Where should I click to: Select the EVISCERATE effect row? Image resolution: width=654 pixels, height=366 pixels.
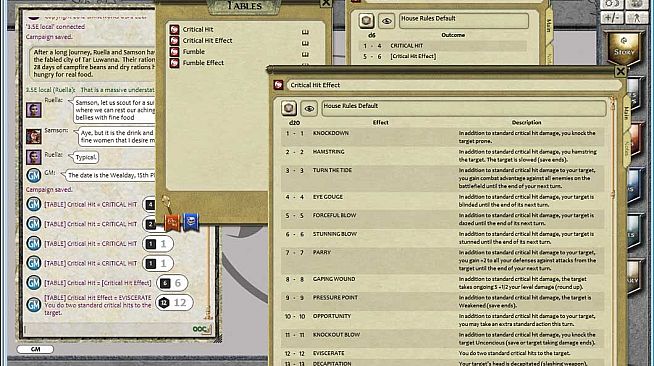pos(443,353)
